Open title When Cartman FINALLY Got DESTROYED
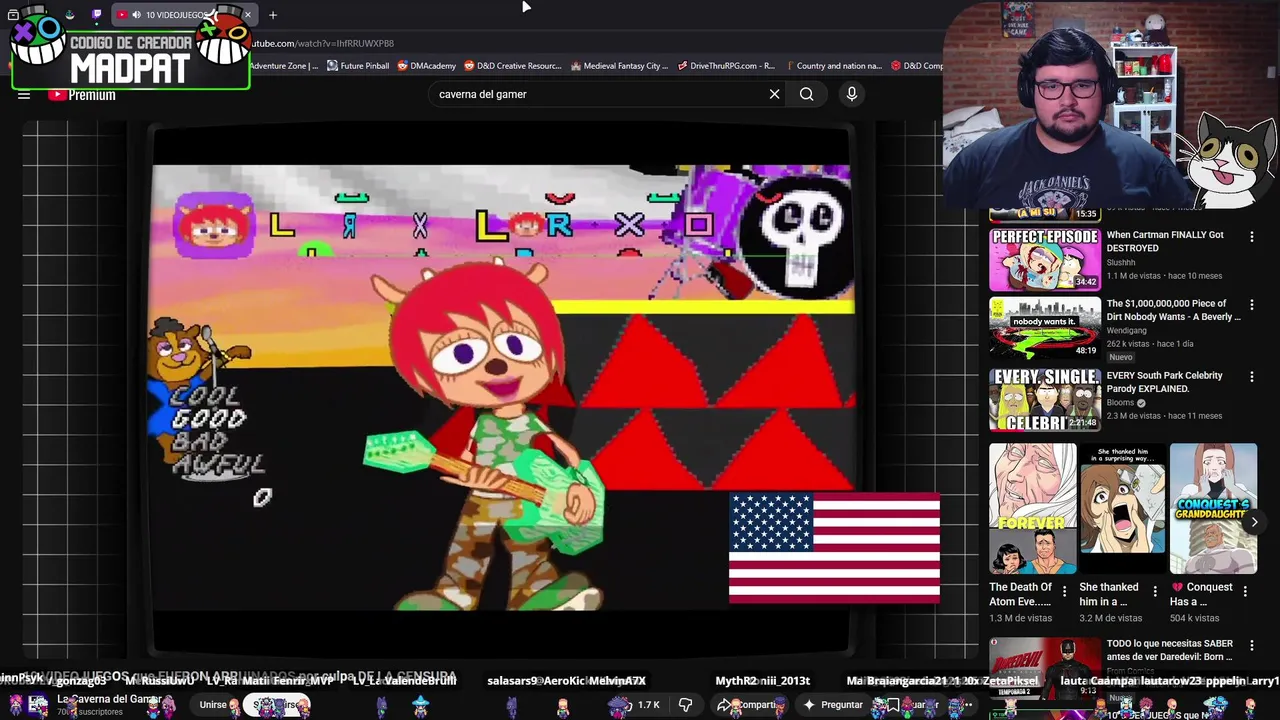This screenshot has height=720, width=1280. (1165, 241)
